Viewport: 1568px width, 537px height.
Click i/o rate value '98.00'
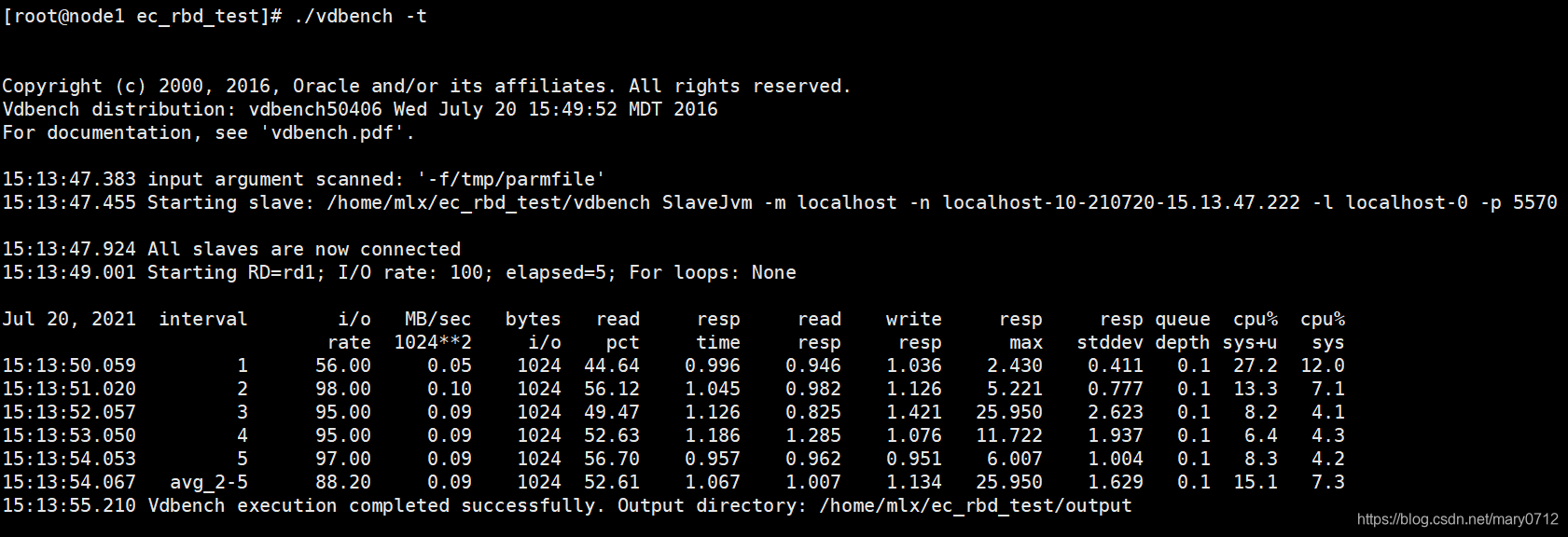pos(343,389)
